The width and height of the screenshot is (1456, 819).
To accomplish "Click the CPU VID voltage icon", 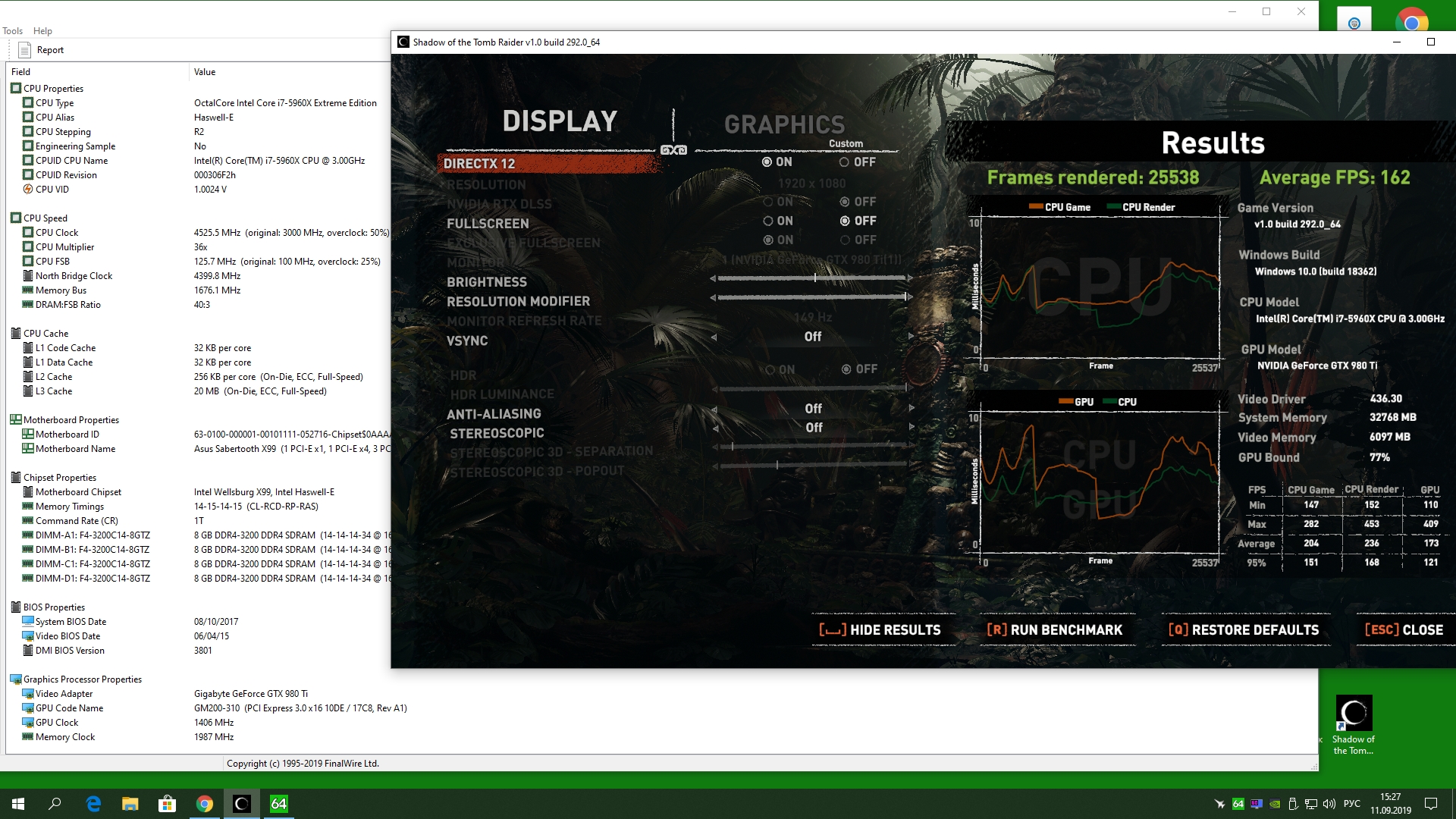I will click(28, 190).
